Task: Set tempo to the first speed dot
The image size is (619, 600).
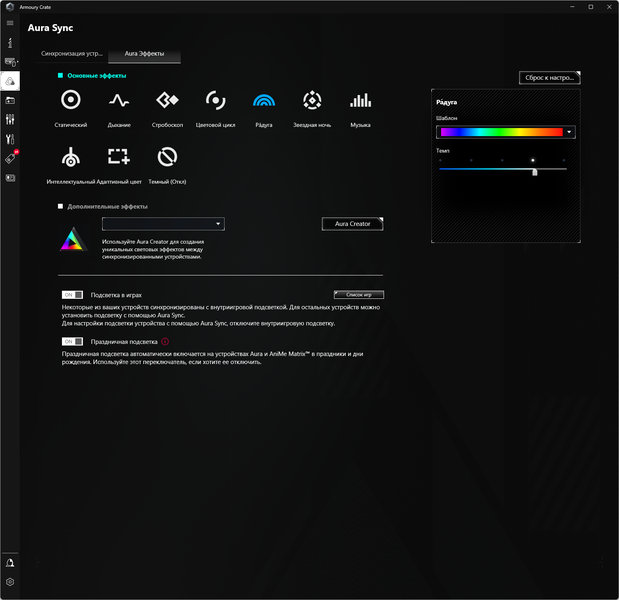Action: (440, 160)
